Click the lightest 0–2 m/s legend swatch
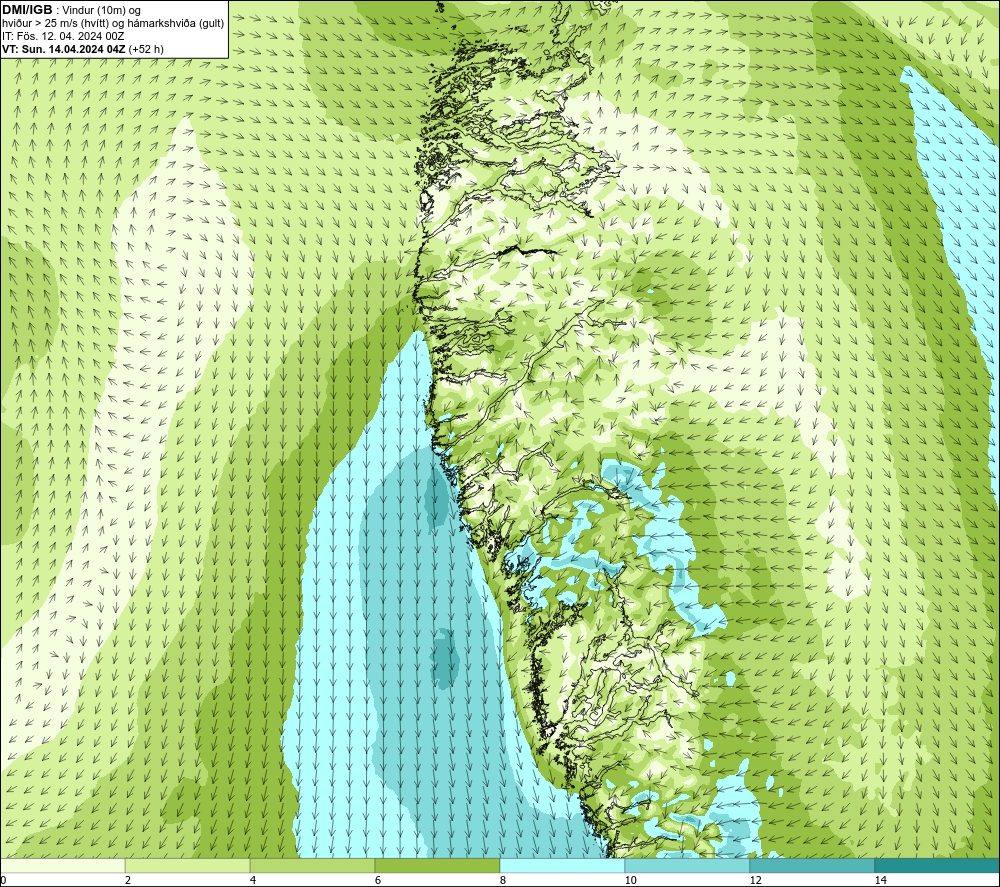 pyautogui.click(x=62, y=866)
